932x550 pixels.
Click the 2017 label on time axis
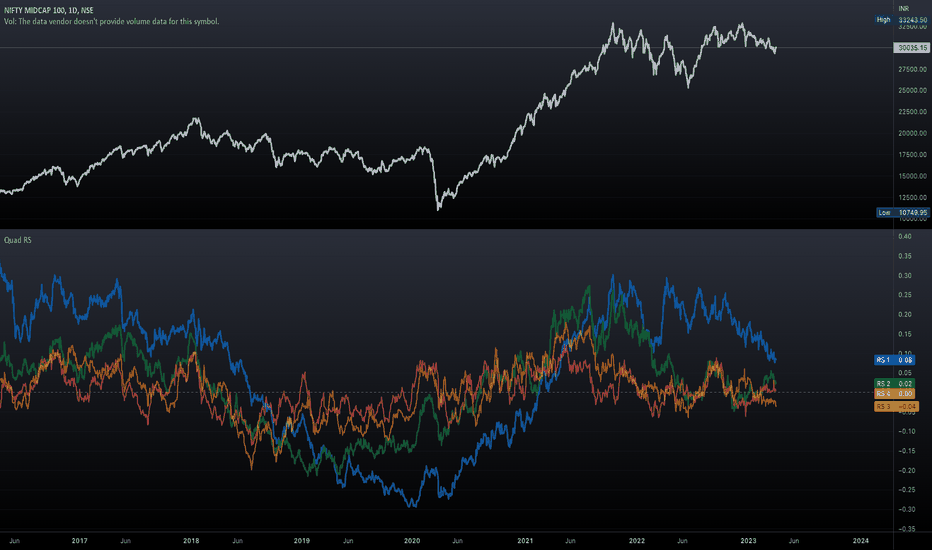point(79,541)
